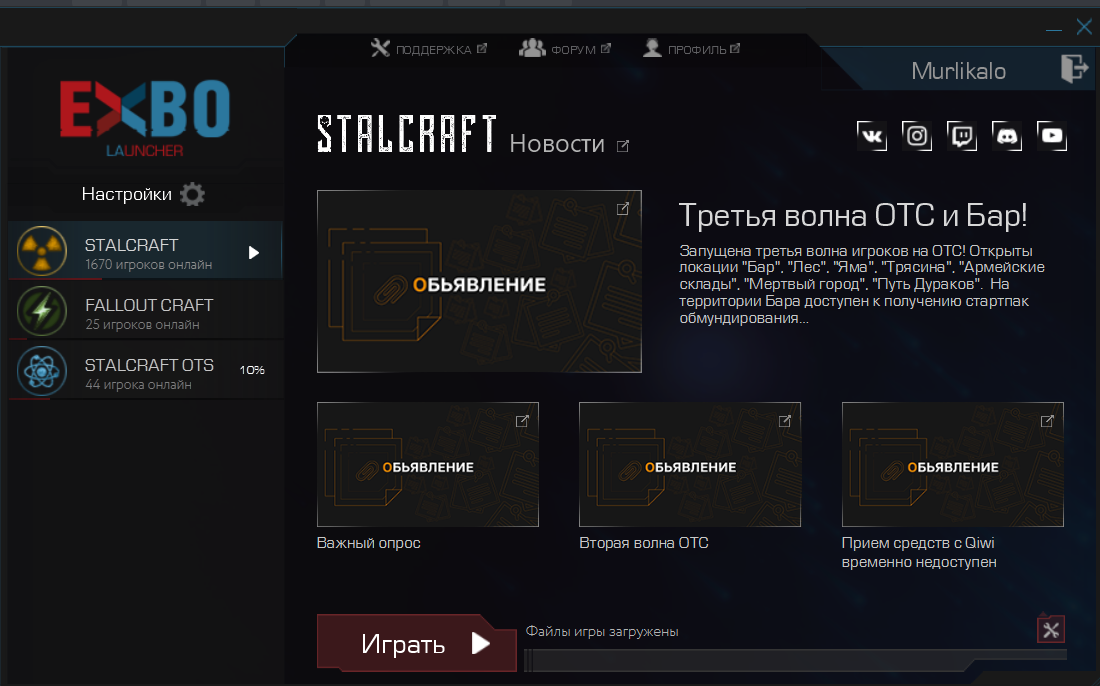Select STALCRAFT OTS in the game list
This screenshot has height=686, width=1100.
(145, 371)
